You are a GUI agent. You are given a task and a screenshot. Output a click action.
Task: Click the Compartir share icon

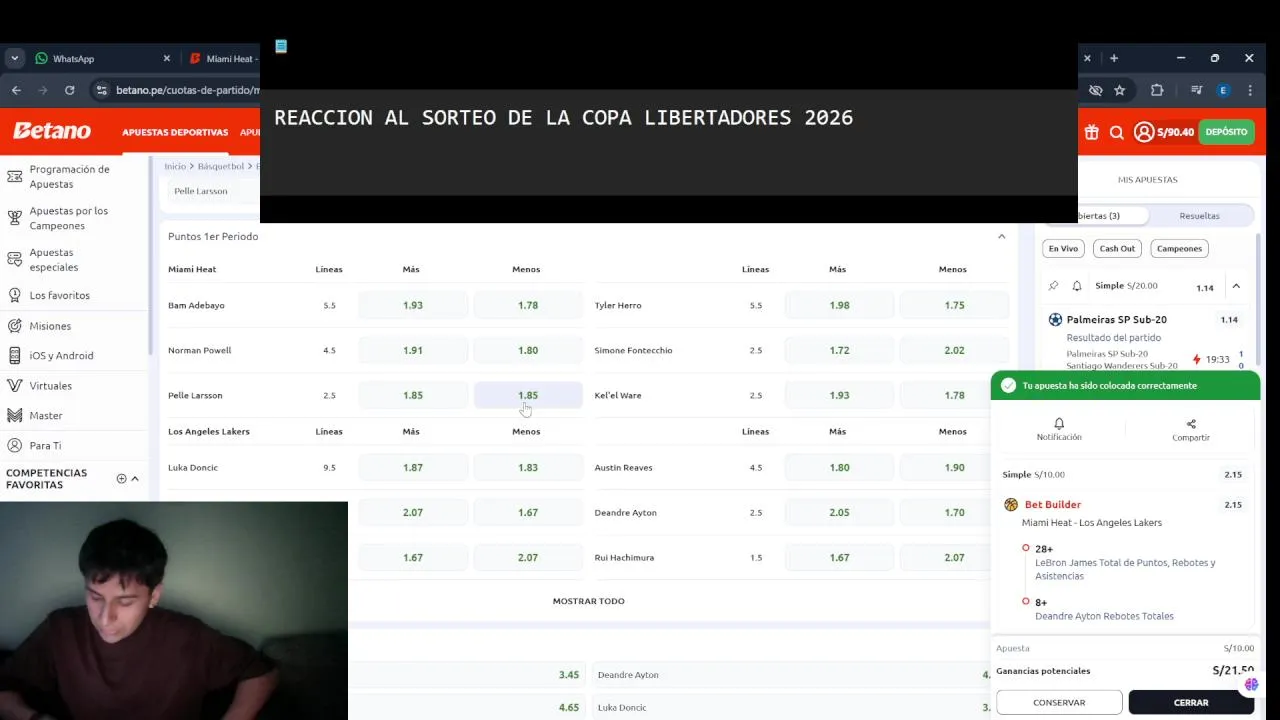click(x=1191, y=424)
